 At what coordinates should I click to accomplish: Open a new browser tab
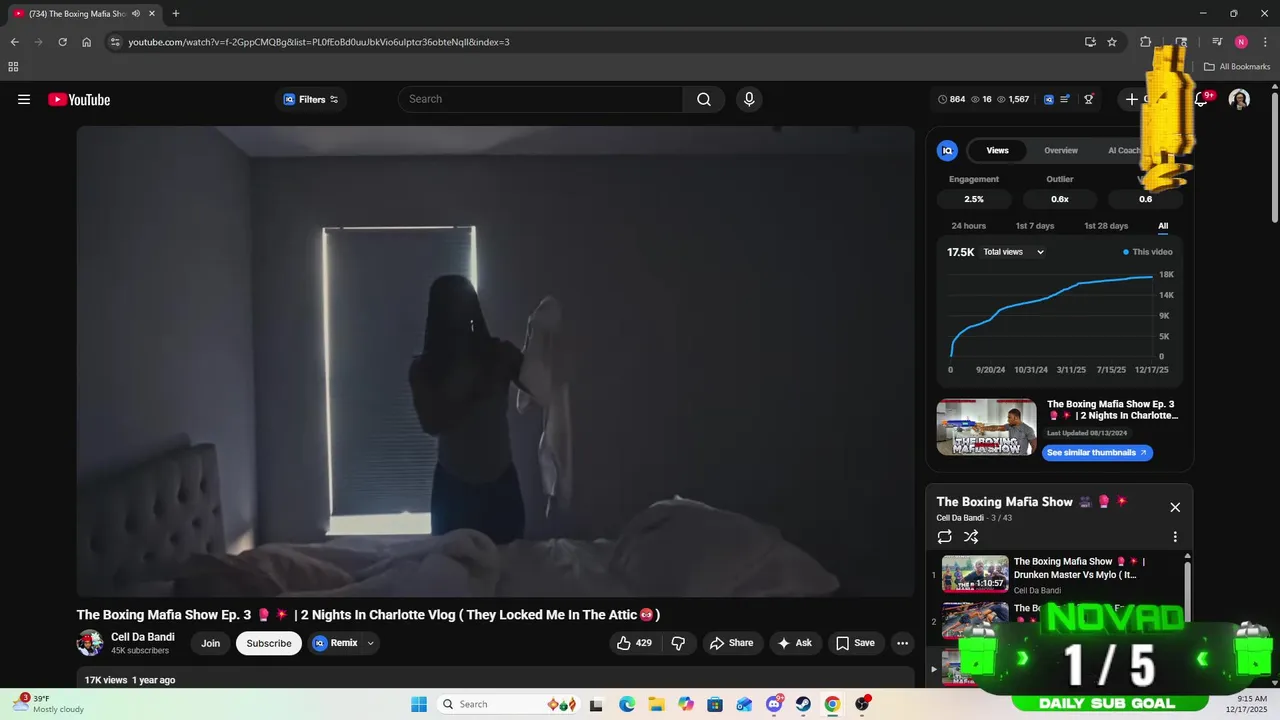coord(176,14)
